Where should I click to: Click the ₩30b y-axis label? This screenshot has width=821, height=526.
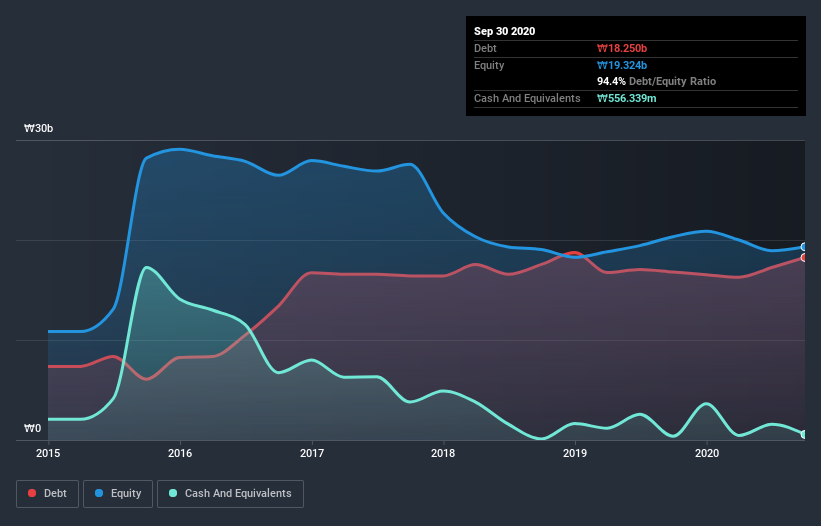pos(38,129)
